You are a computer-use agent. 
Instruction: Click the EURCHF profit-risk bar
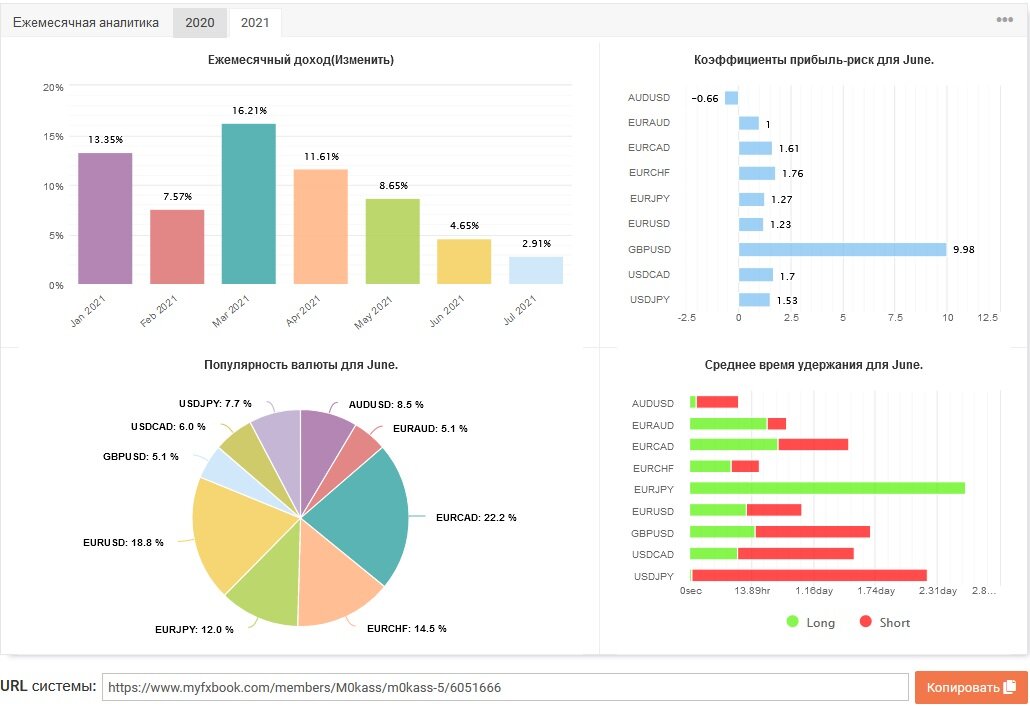(757, 173)
